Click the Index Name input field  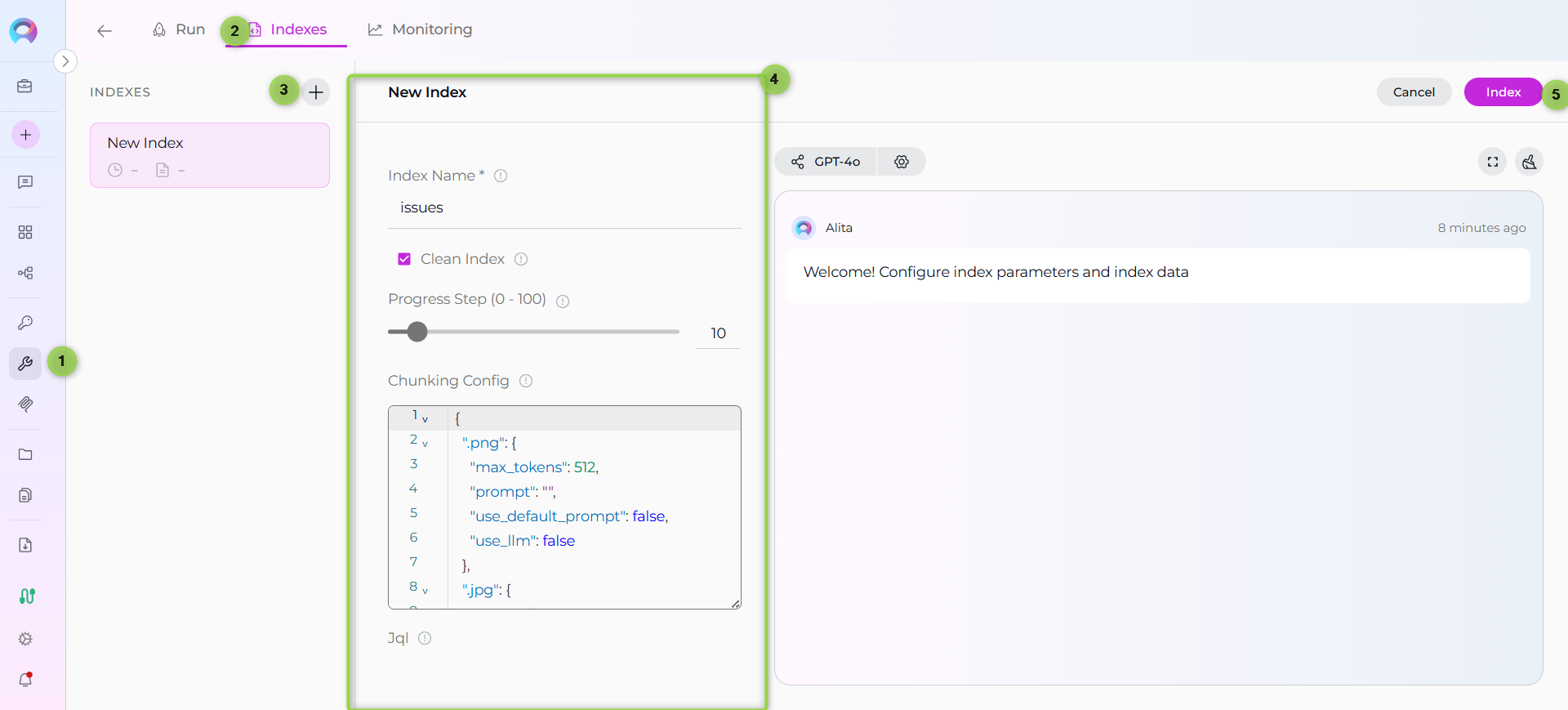point(563,208)
